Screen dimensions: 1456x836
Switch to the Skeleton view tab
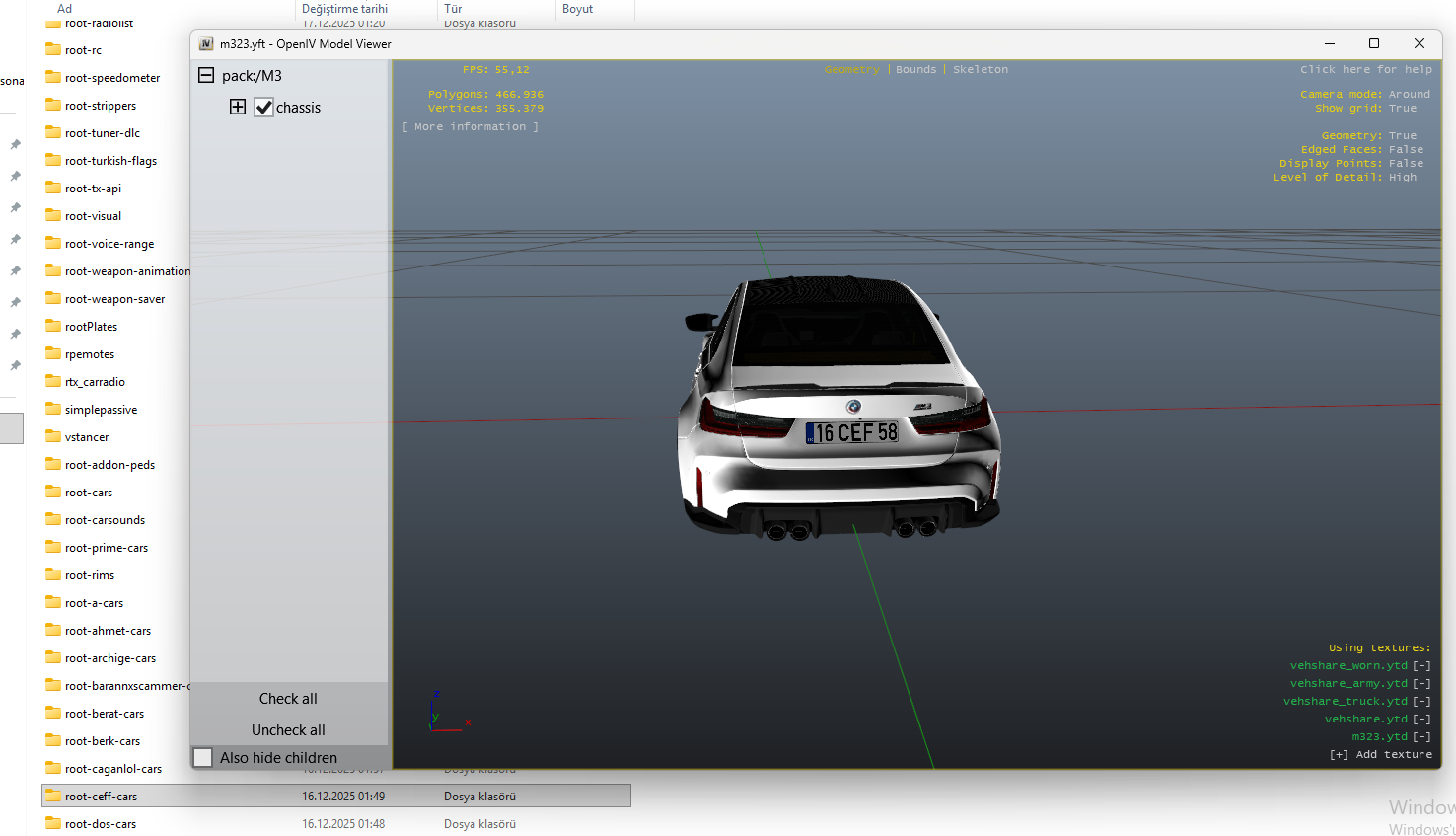pyautogui.click(x=981, y=70)
